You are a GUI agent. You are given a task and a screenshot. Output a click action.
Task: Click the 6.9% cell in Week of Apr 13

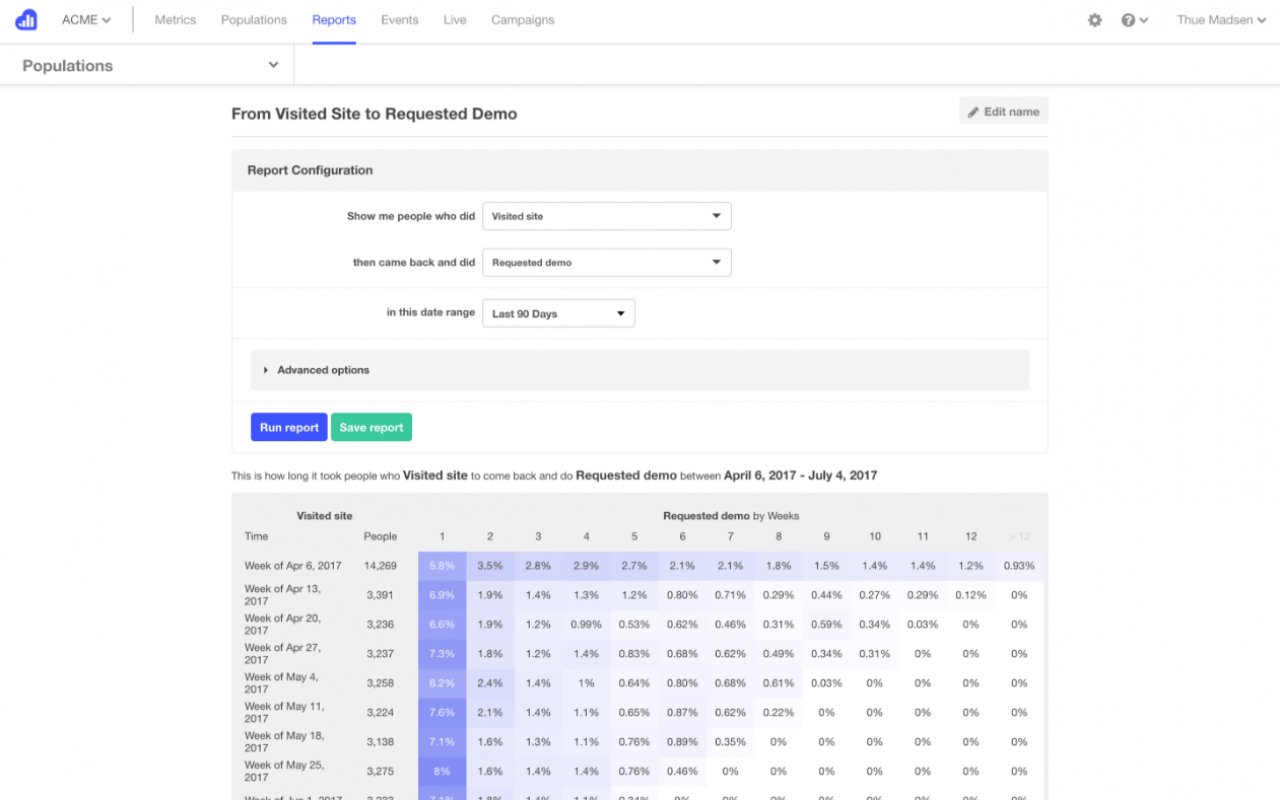(442, 595)
